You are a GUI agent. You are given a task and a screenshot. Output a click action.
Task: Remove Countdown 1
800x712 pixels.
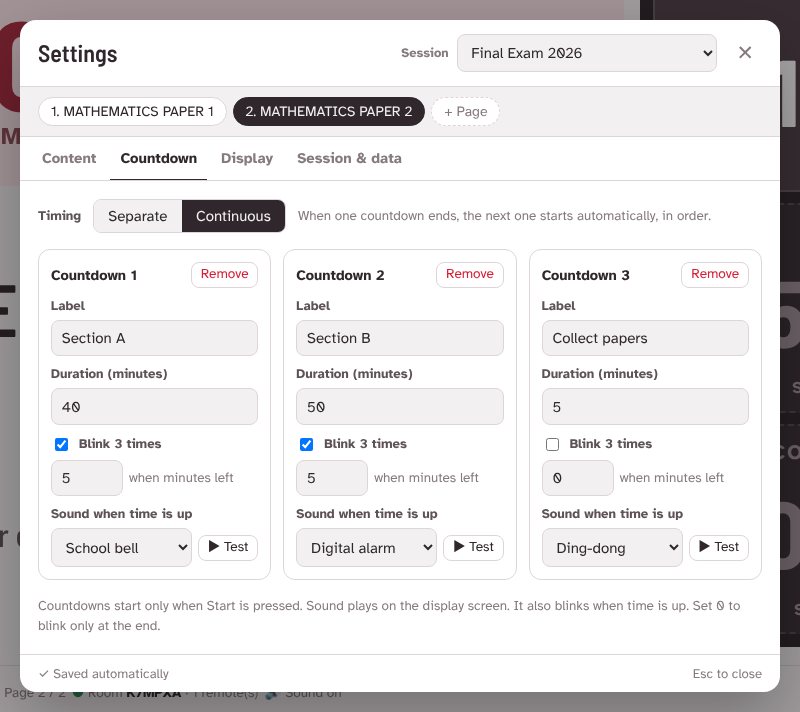(x=224, y=274)
